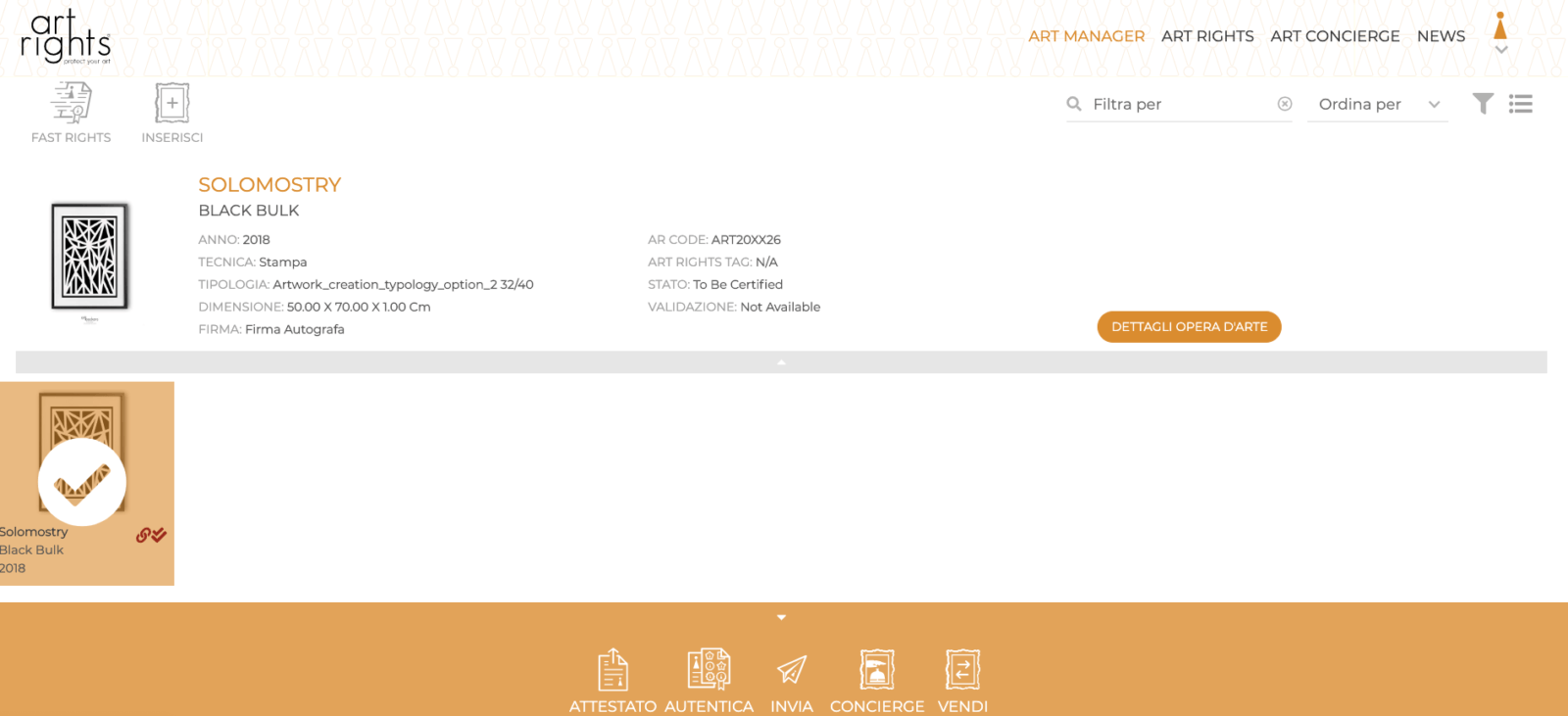Collapse the artwork details panel bar

[781, 362]
